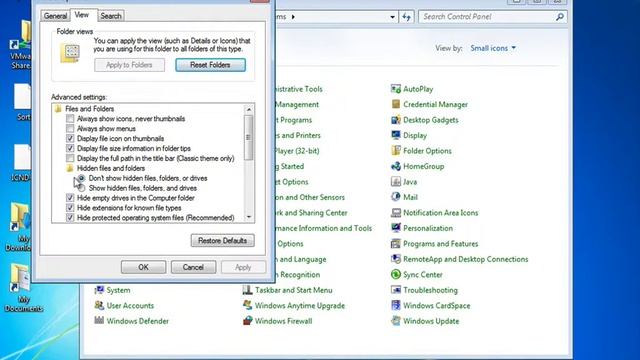Uncheck Hide protected operating system files
The height and width of the screenshot is (360, 640).
coord(70,218)
